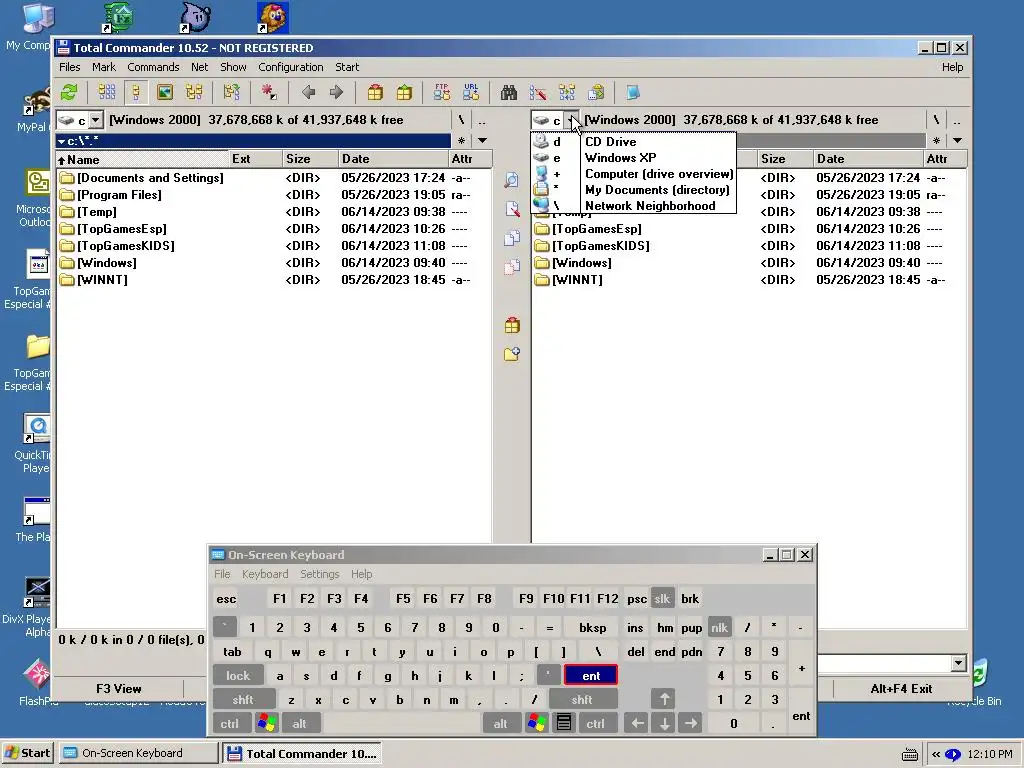Expand the command line history dropdown
Image resolution: width=1024 pixels, height=768 pixels.
[958, 664]
